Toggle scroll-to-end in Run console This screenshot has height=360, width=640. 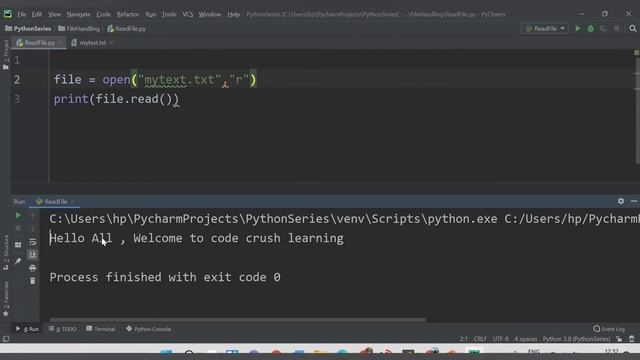[33, 255]
